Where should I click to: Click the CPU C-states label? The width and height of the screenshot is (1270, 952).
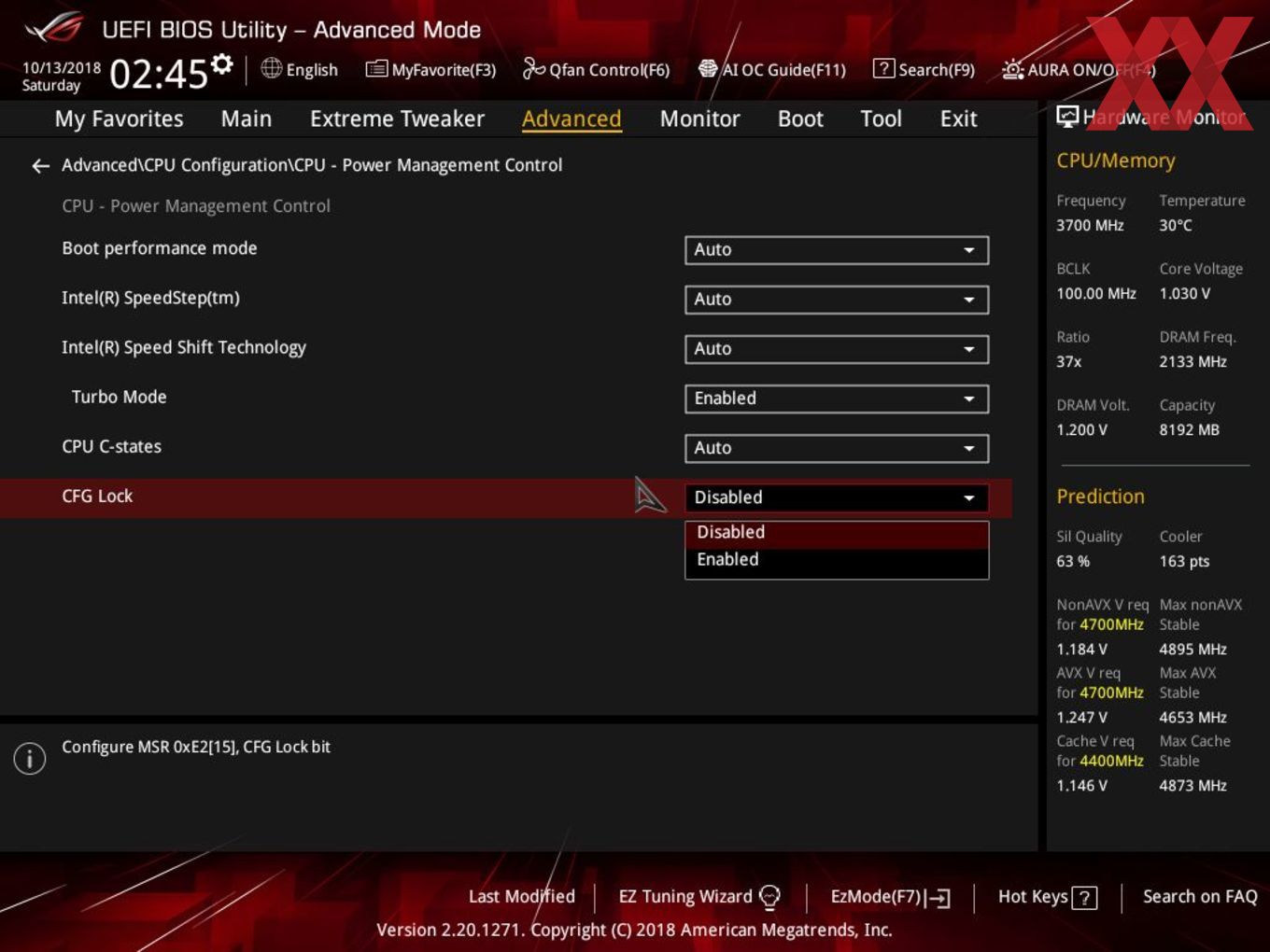[111, 447]
